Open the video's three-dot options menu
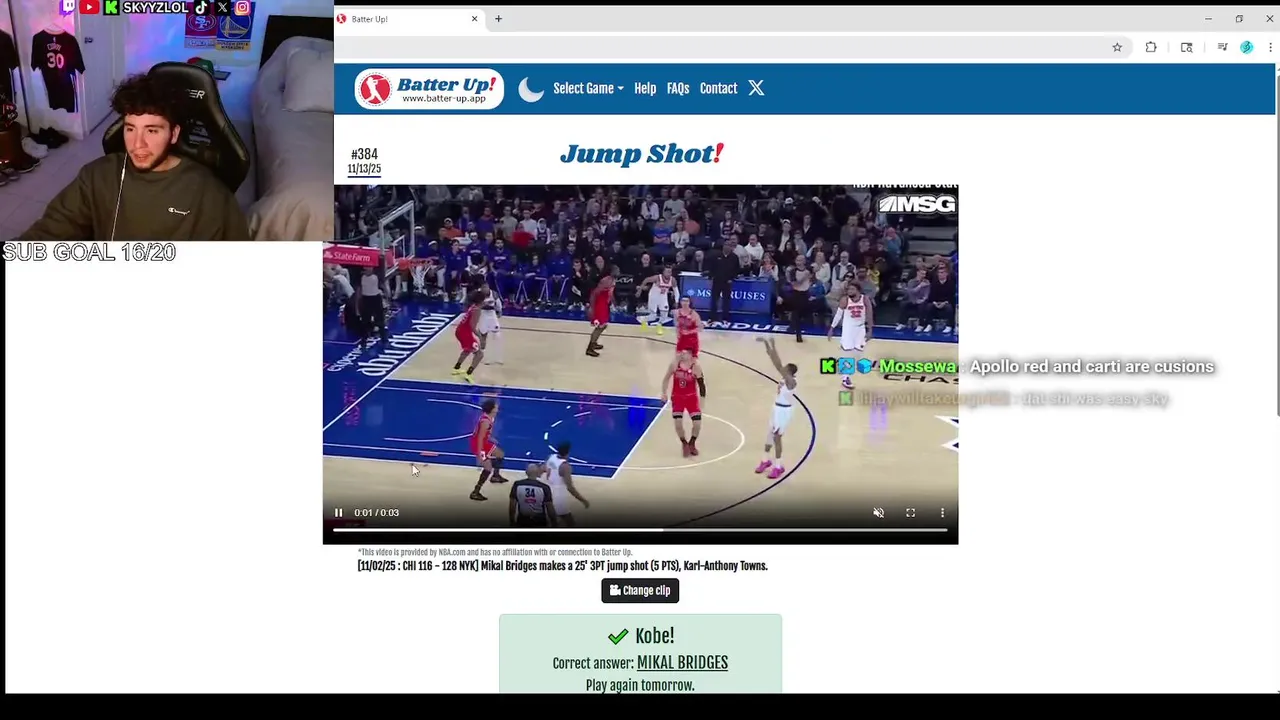 942,513
